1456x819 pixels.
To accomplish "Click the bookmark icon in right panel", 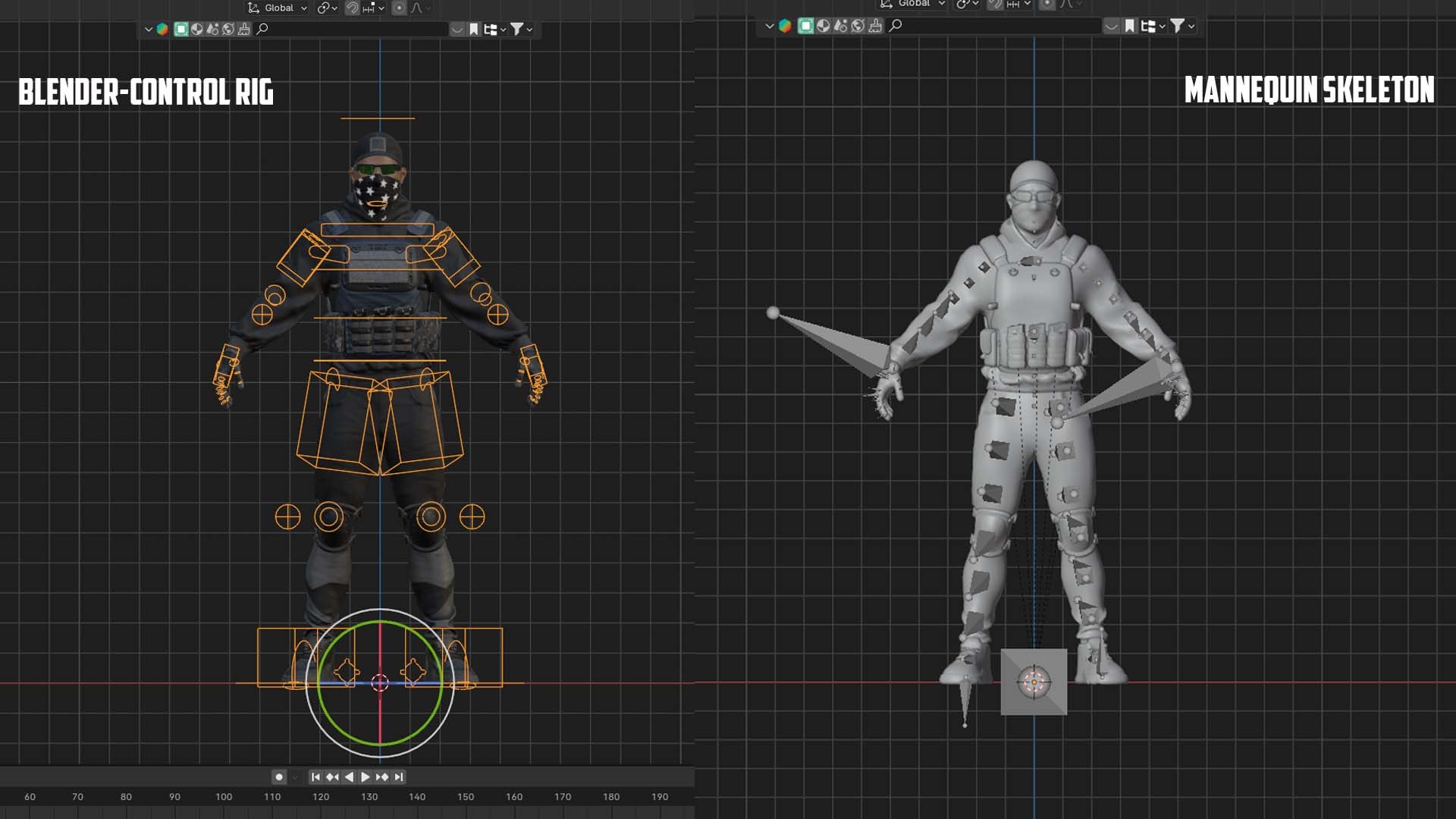I will click(x=1130, y=26).
